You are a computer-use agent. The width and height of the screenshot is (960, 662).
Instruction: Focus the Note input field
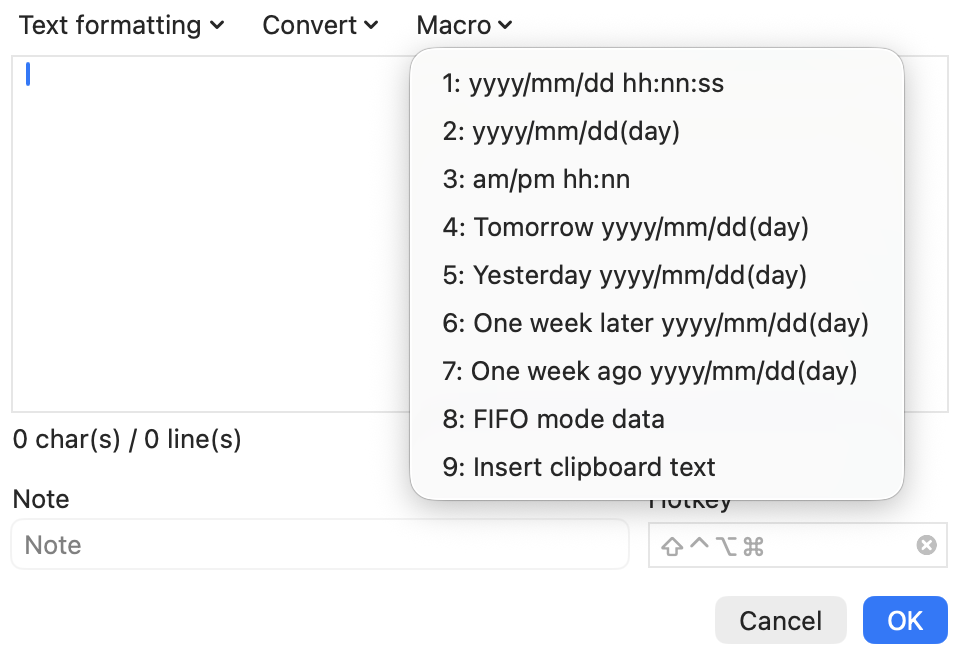tap(320, 544)
